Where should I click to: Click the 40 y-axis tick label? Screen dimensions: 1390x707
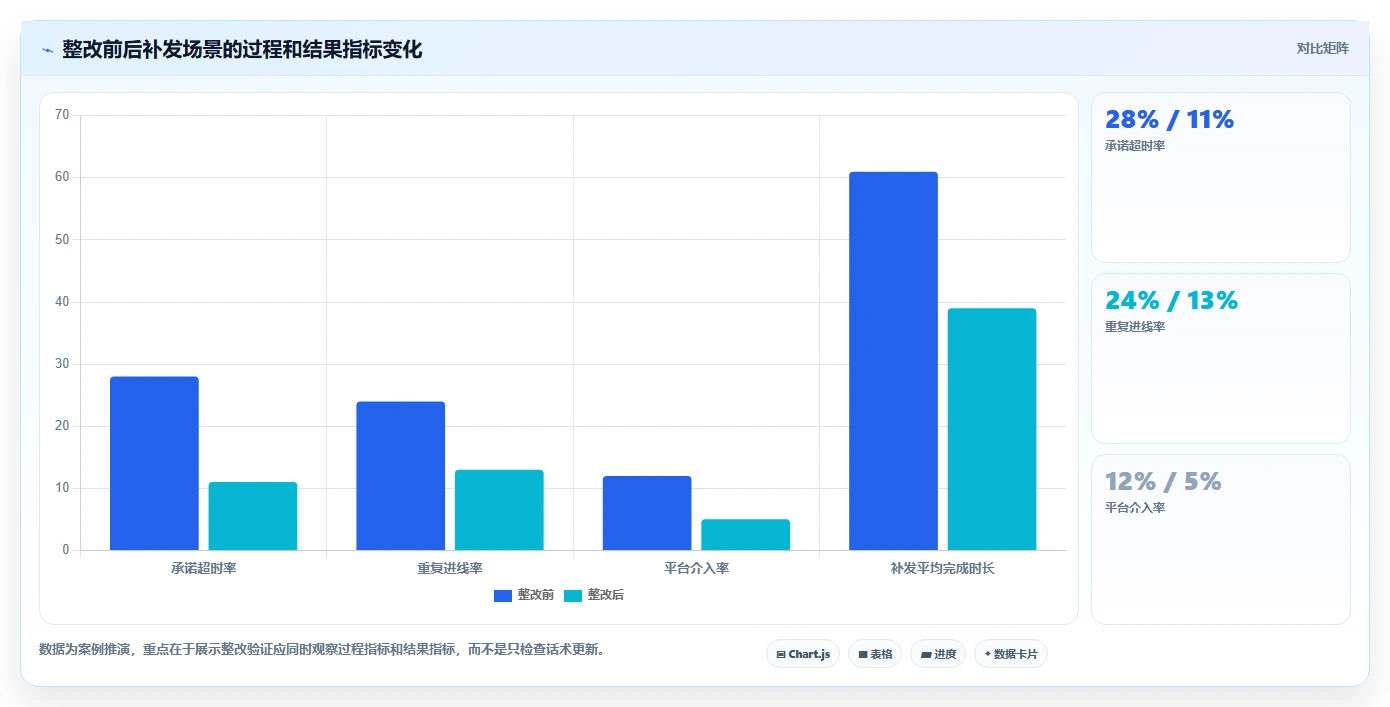click(x=62, y=302)
